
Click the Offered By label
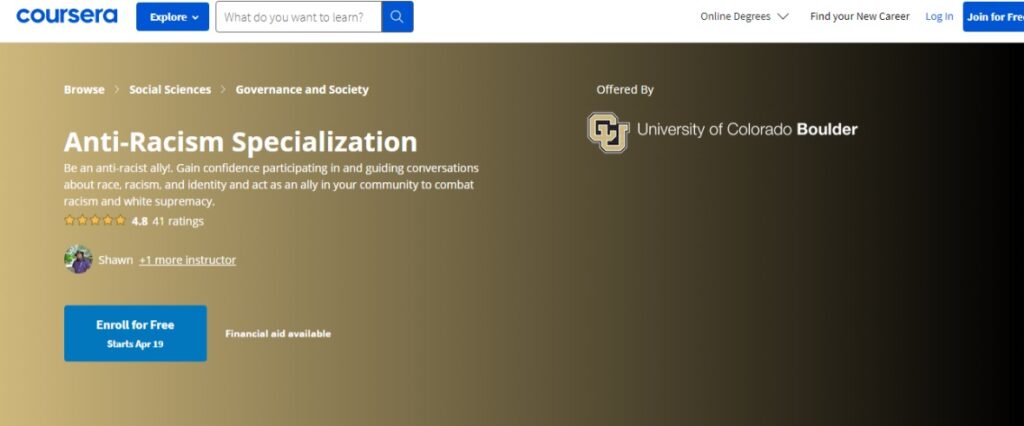pyautogui.click(x=625, y=90)
